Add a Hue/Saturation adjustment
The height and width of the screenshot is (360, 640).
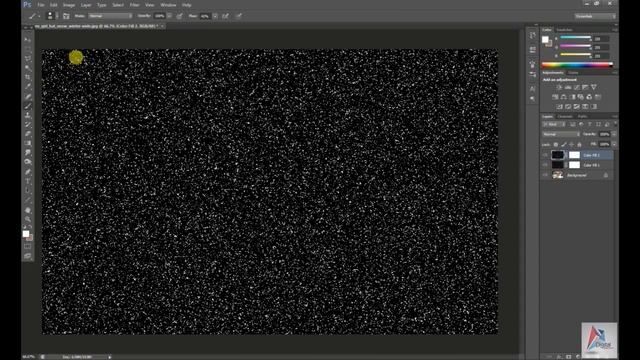[555, 97]
